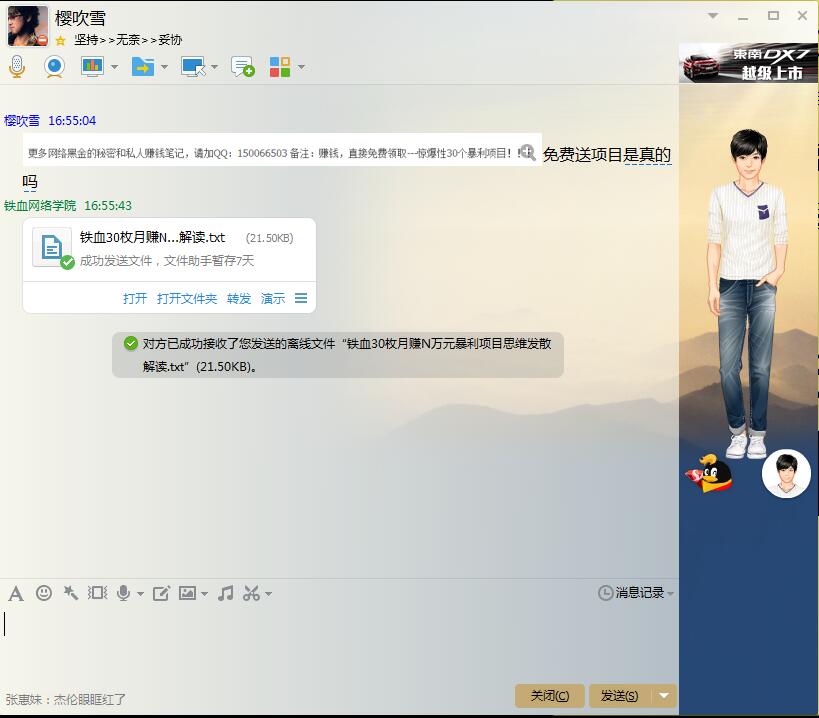
Task: Open the emoji smiley picker
Action: pyautogui.click(x=44, y=593)
